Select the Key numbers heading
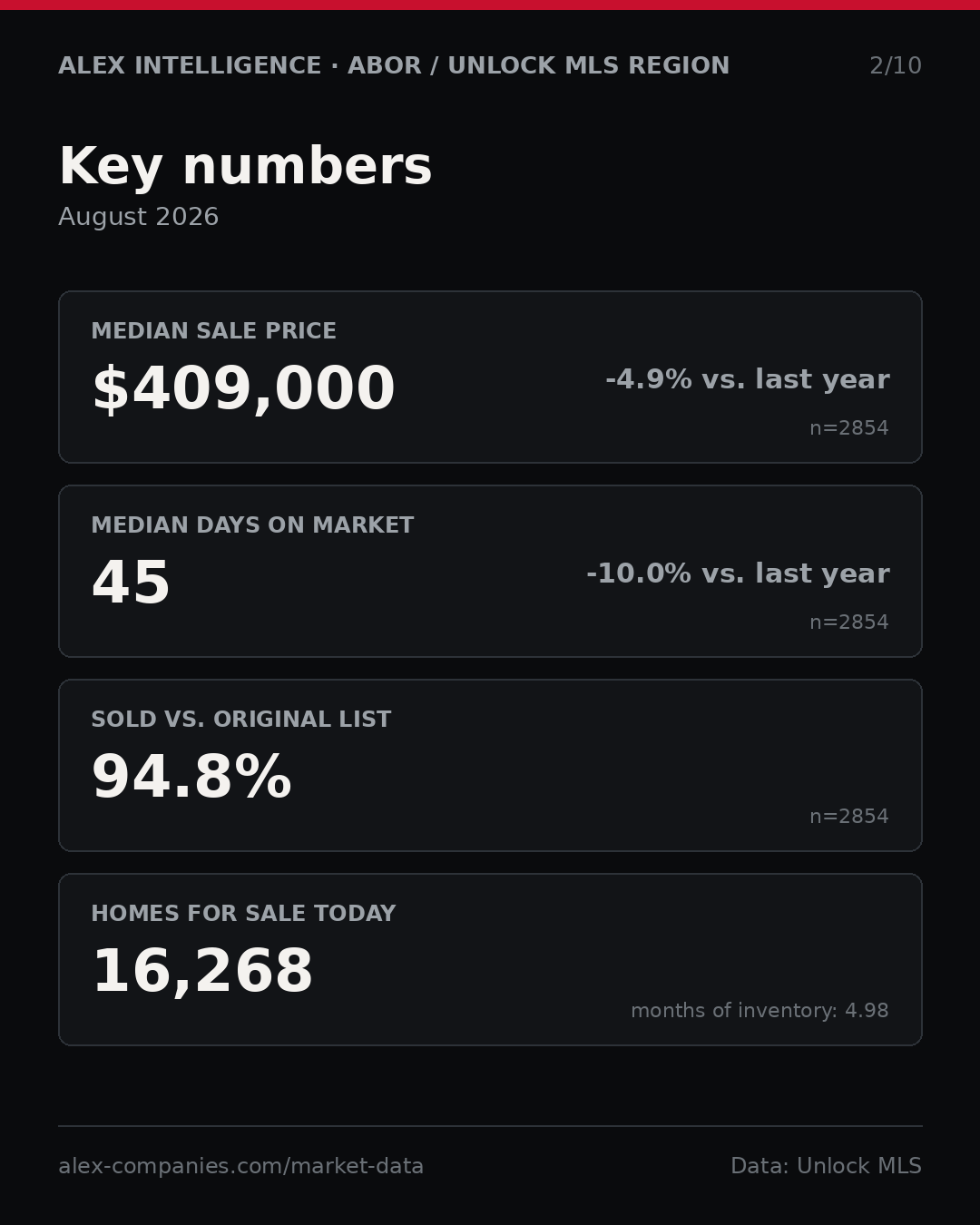 [x=245, y=168]
